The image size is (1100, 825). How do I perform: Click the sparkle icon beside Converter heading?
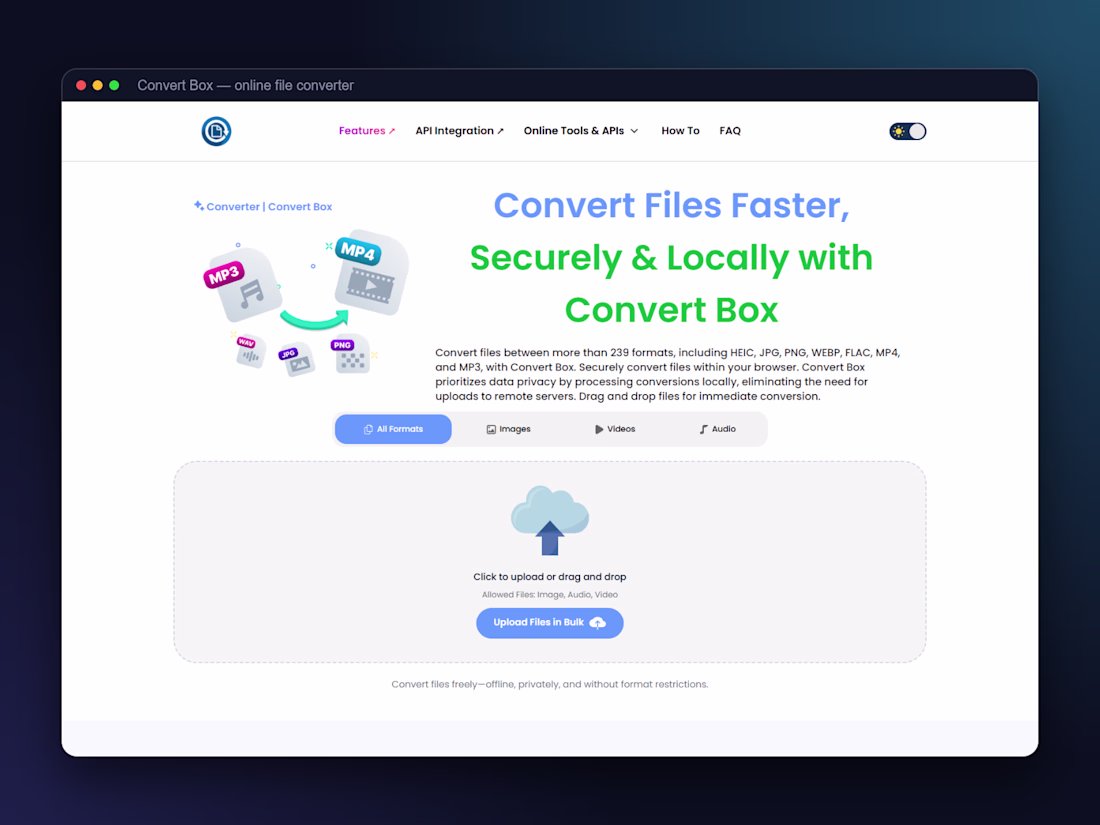pos(199,206)
